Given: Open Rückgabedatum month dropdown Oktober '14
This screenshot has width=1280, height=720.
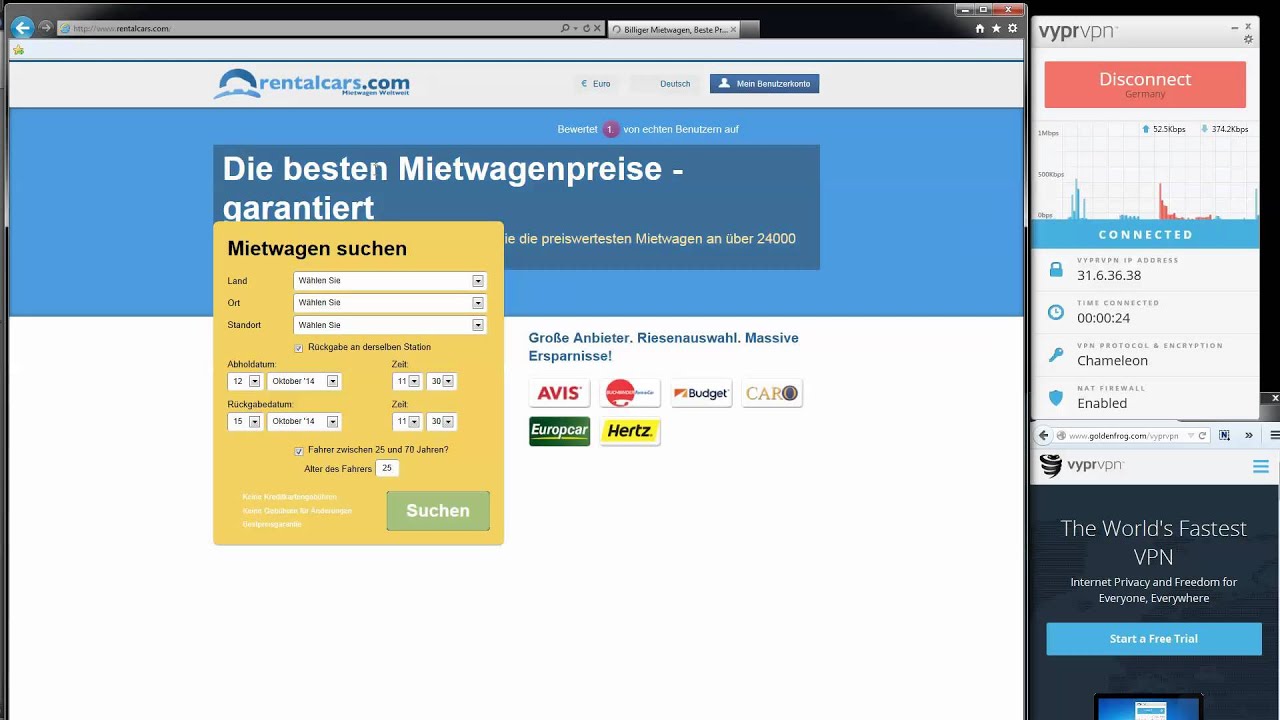Looking at the screenshot, I should [x=304, y=422].
